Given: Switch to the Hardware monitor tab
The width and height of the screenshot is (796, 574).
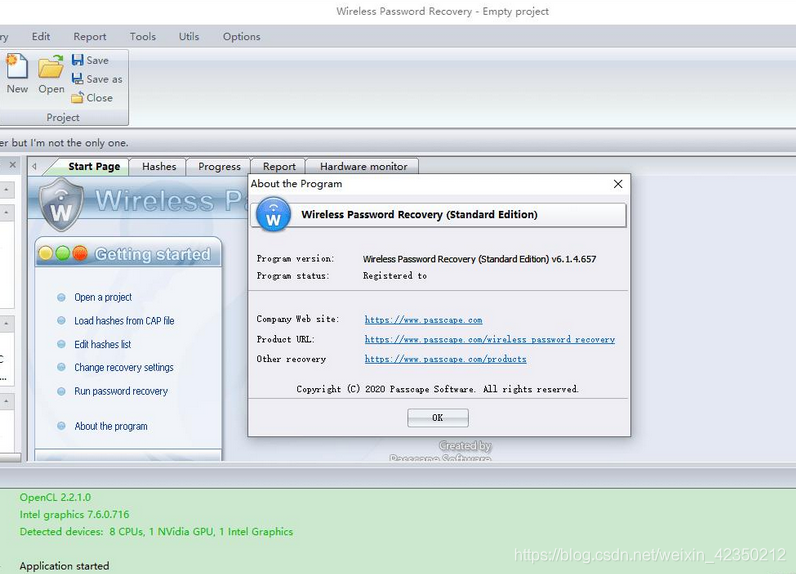Looking at the screenshot, I should [x=363, y=166].
